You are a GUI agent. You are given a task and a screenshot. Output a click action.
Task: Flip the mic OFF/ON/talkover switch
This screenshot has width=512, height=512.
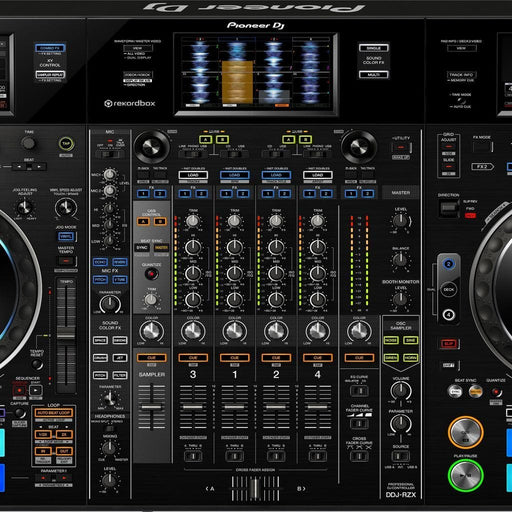click(x=109, y=154)
